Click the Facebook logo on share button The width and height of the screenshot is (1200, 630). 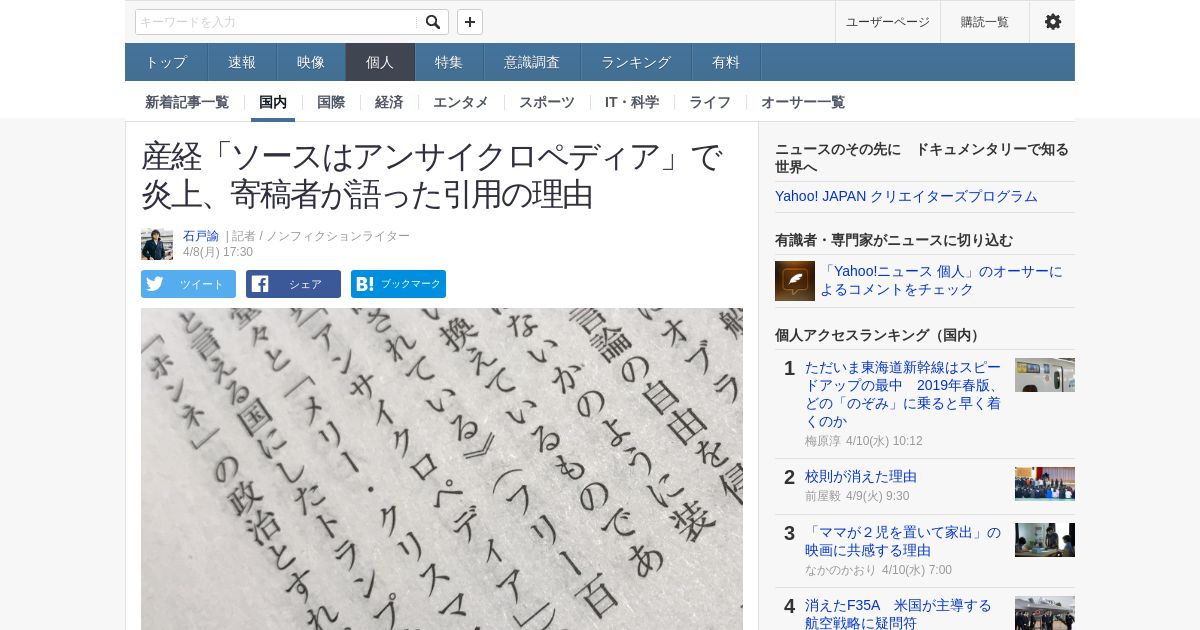(x=260, y=284)
